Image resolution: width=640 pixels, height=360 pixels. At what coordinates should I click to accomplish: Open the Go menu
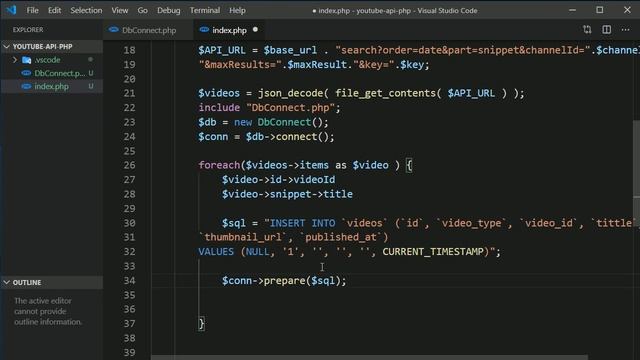tap(142, 10)
